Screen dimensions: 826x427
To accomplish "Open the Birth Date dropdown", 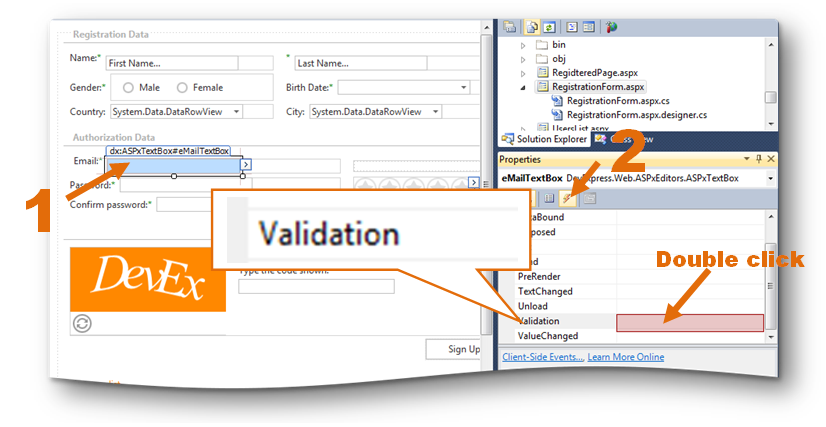I will tap(464, 87).
